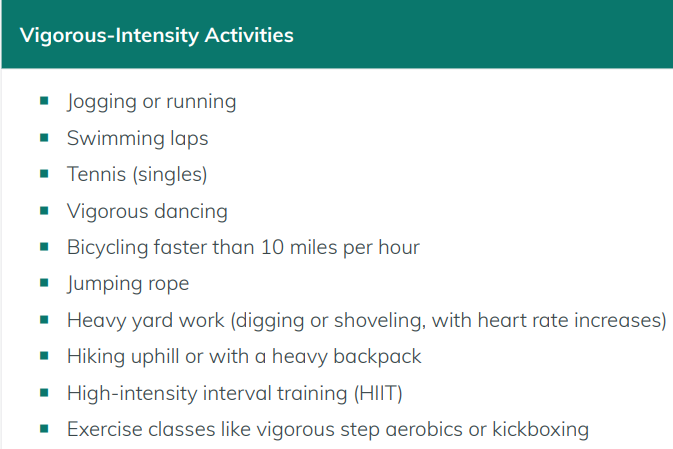This screenshot has height=449, width=673.
Task: Click the bullet beside Heavy yard work
Action: [44, 320]
